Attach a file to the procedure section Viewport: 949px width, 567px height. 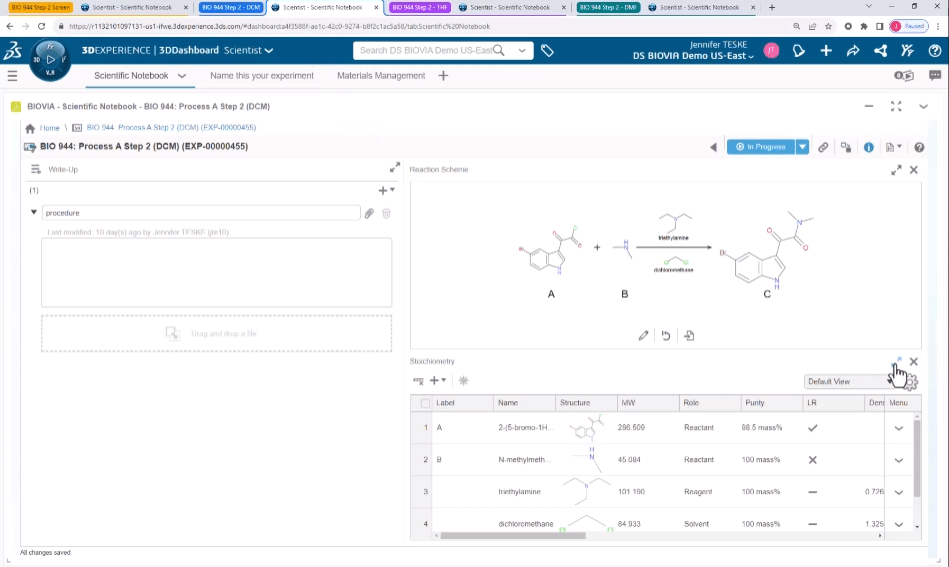pos(369,213)
